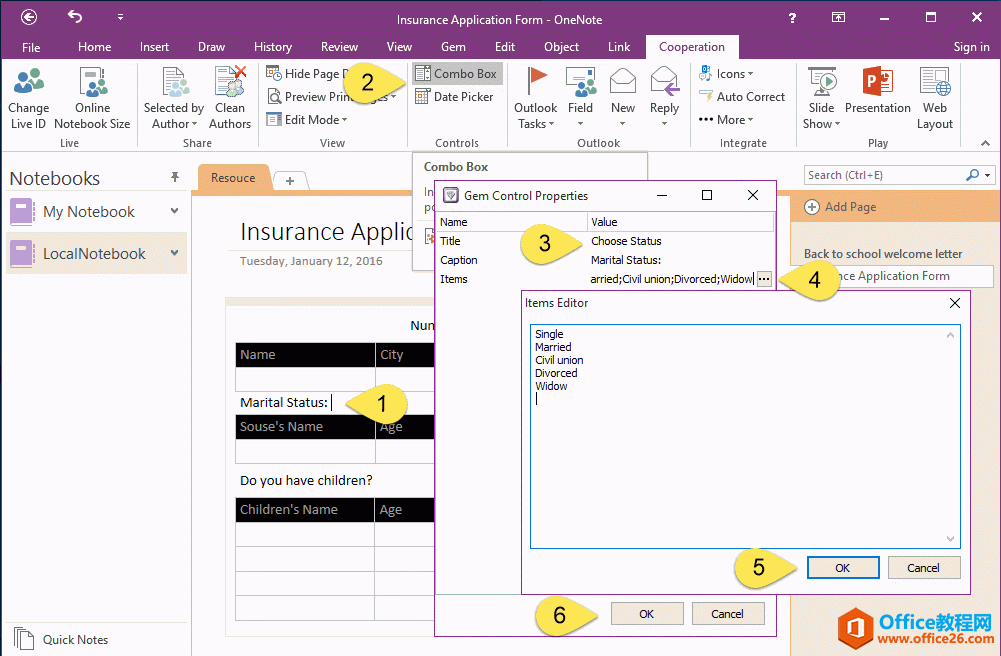The image size is (1001, 656).
Task: Click in the Search box
Action: [x=884, y=175]
